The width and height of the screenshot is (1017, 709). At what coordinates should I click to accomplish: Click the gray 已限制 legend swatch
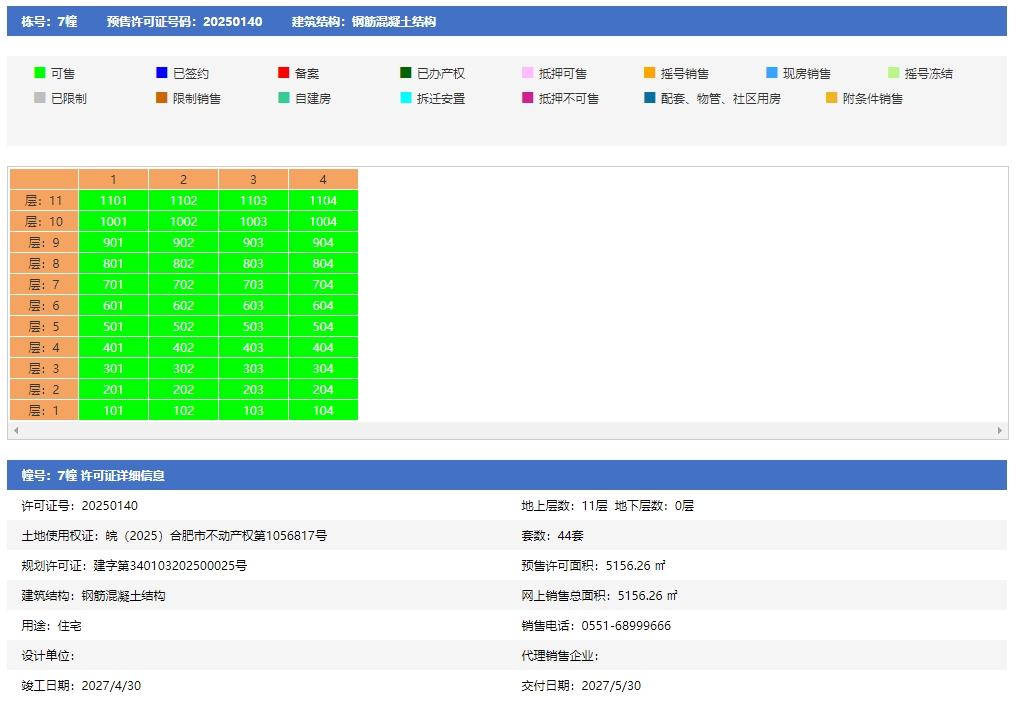[x=40, y=97]
